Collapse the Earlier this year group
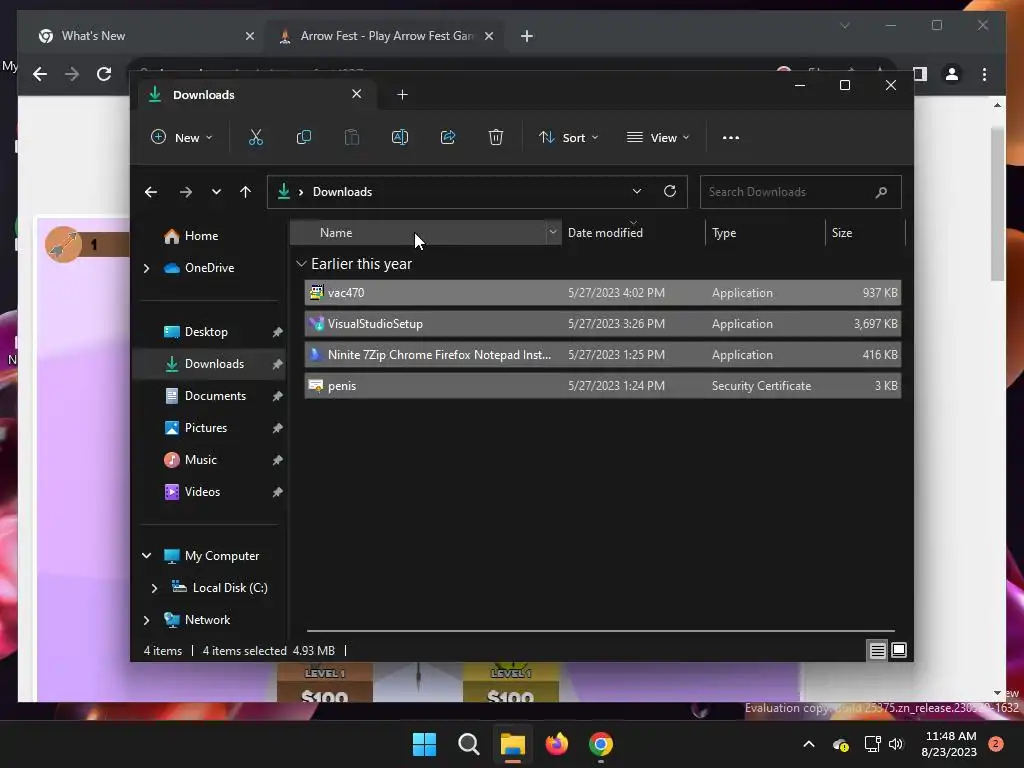This screenshot has width=1024, height=768. point(301,264)
